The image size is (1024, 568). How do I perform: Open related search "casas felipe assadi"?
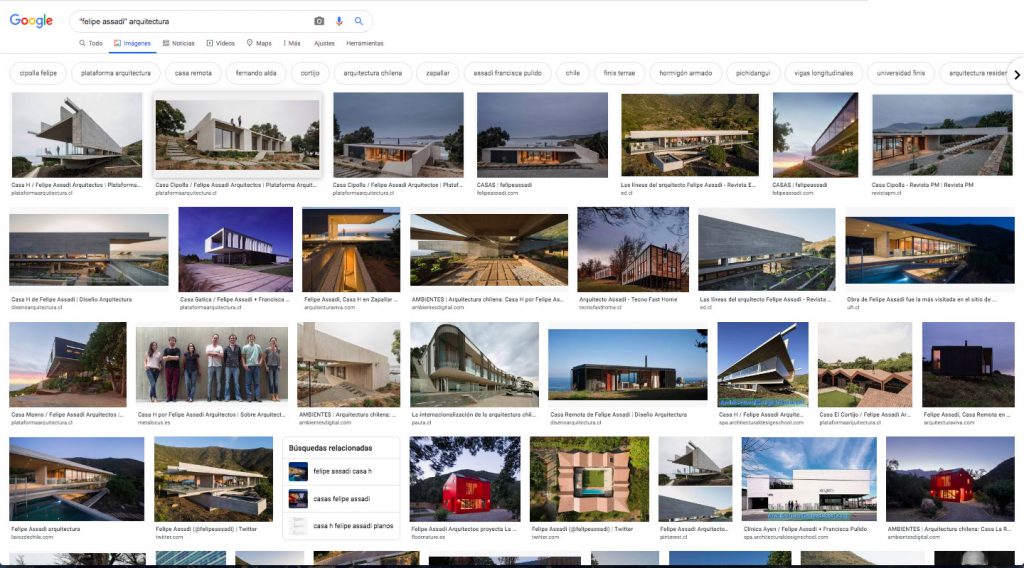tap(341, 499)
